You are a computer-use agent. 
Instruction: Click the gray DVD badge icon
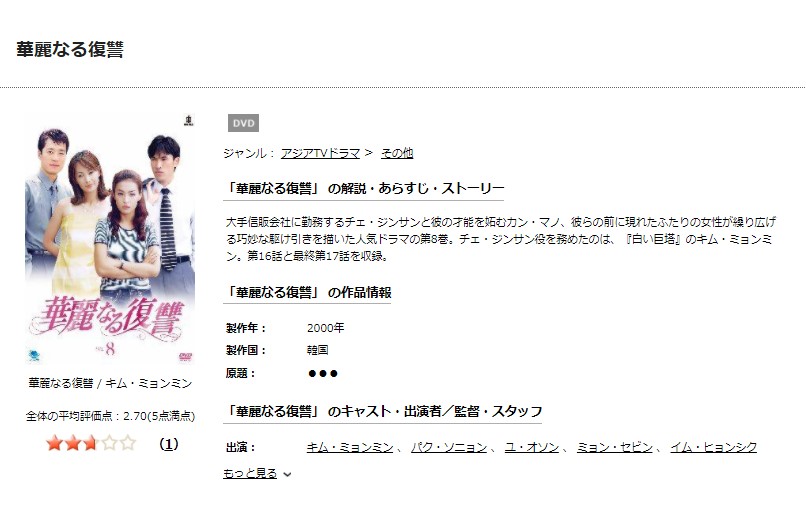[243, 123]
